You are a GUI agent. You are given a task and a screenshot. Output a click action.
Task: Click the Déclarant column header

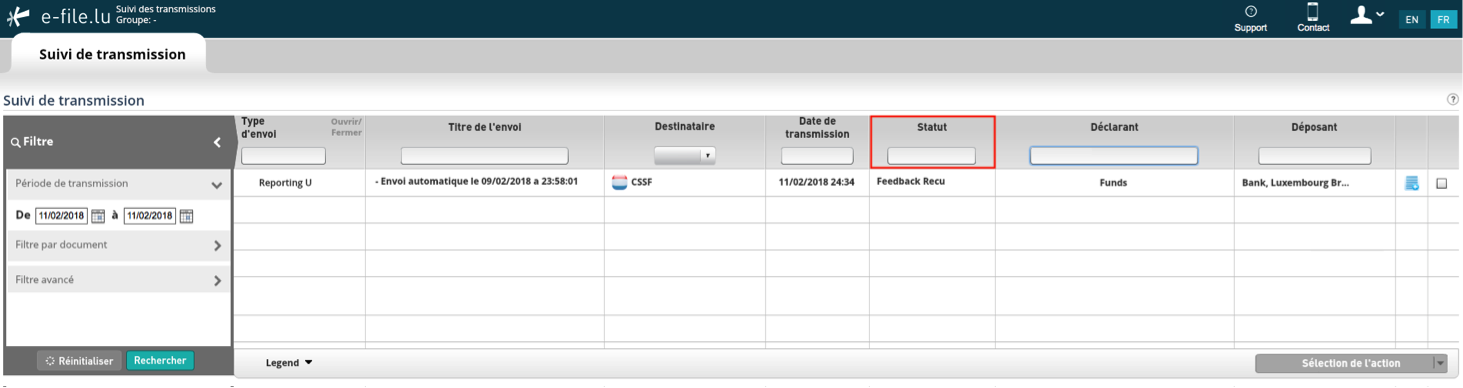coord(1114,128)
